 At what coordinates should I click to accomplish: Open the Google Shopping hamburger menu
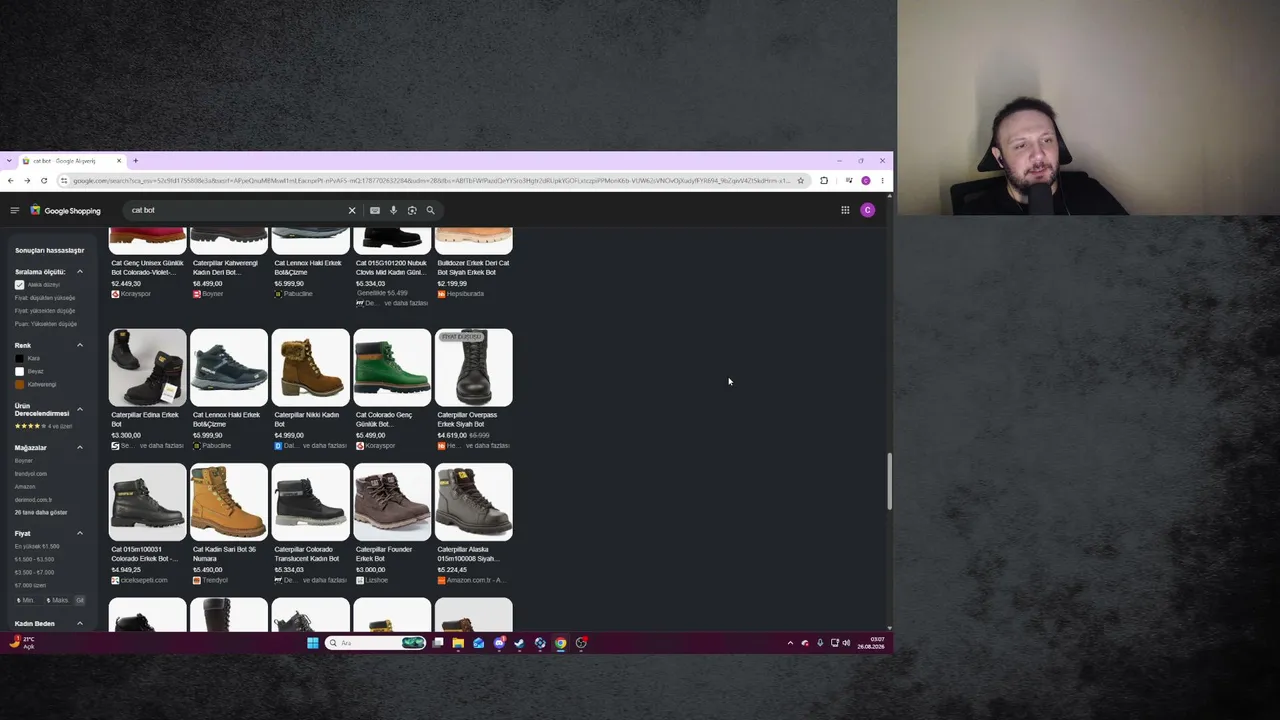point(15,210)
